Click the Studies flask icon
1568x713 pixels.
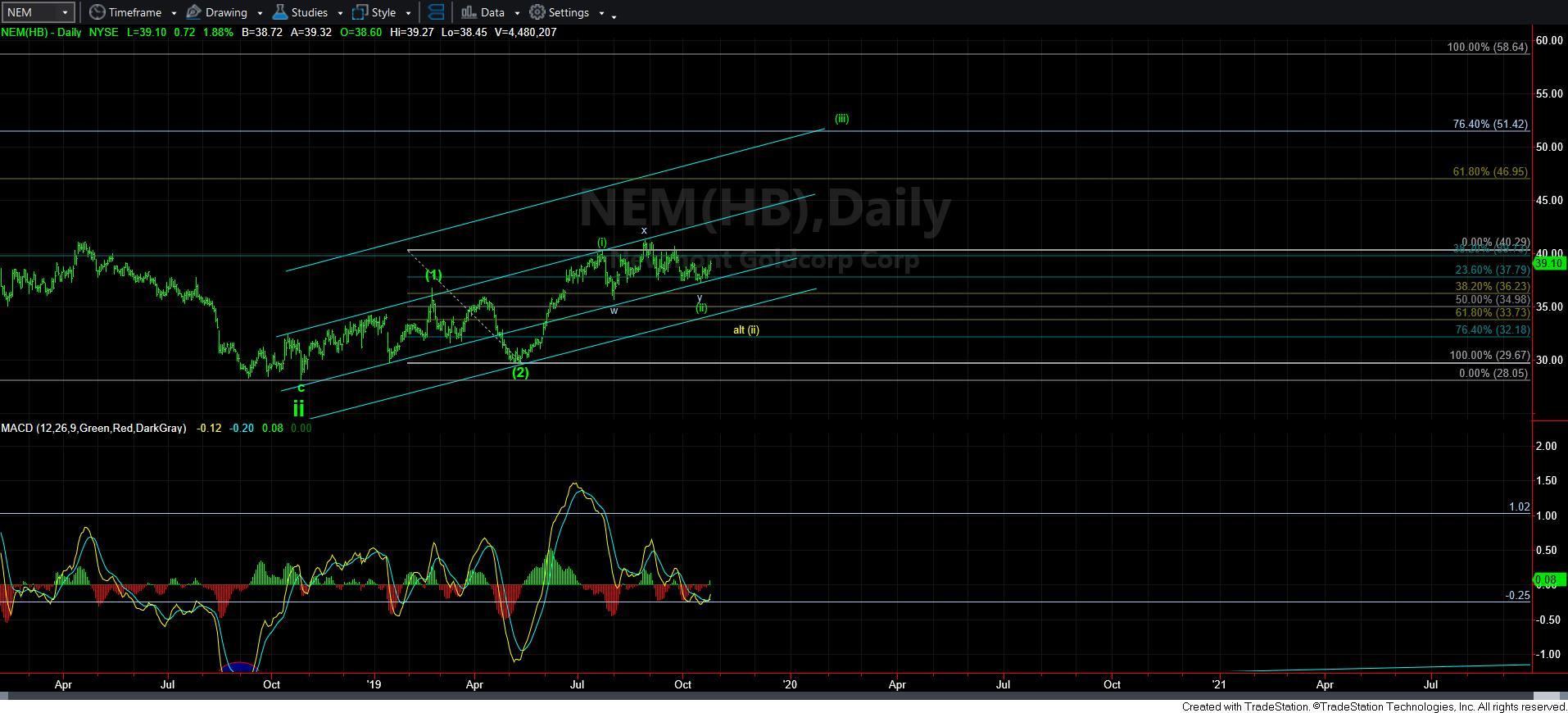point(279,12)
